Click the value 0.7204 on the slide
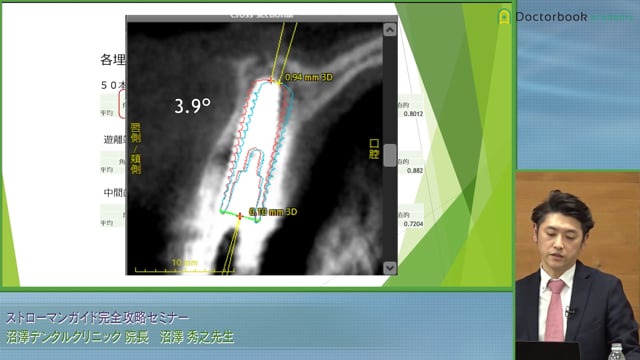This screenshot has width=640, height=360. [413, 224]
